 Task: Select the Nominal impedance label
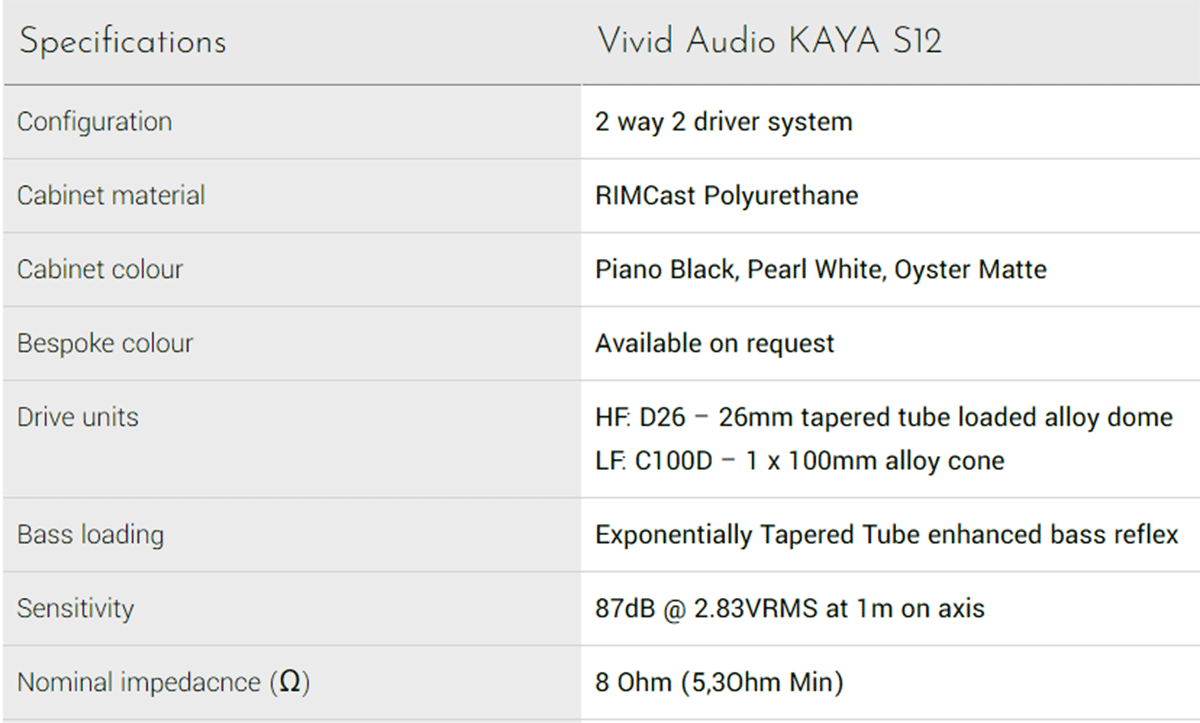(x=163, y=683)
